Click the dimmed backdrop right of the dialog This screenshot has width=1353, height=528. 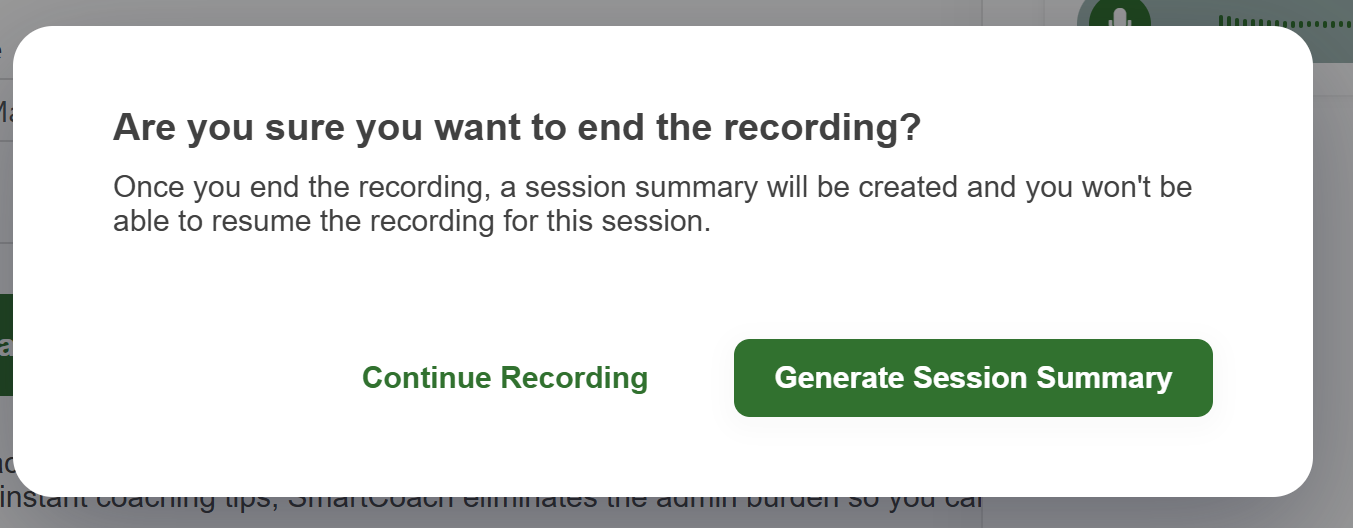pyautogui.click(x=1334, y=300)
